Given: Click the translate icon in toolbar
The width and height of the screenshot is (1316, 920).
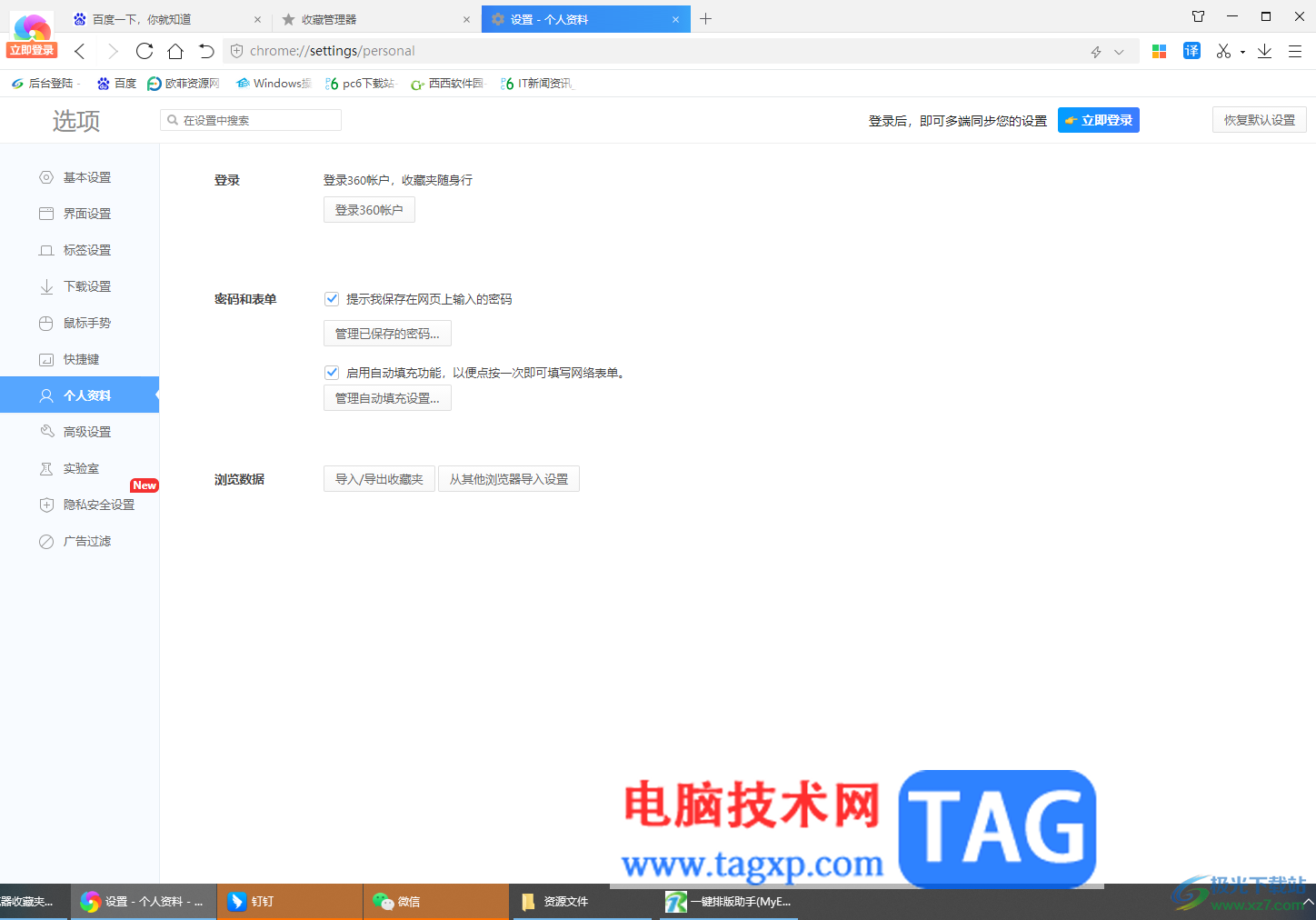Looking at the screenshot, I should (x=1191, y=51).
